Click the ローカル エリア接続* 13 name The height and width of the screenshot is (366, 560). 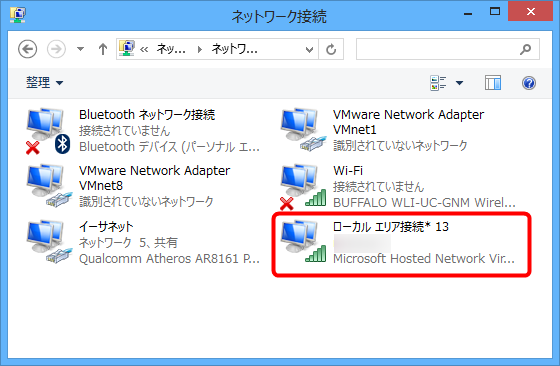(x=391, y=226)
